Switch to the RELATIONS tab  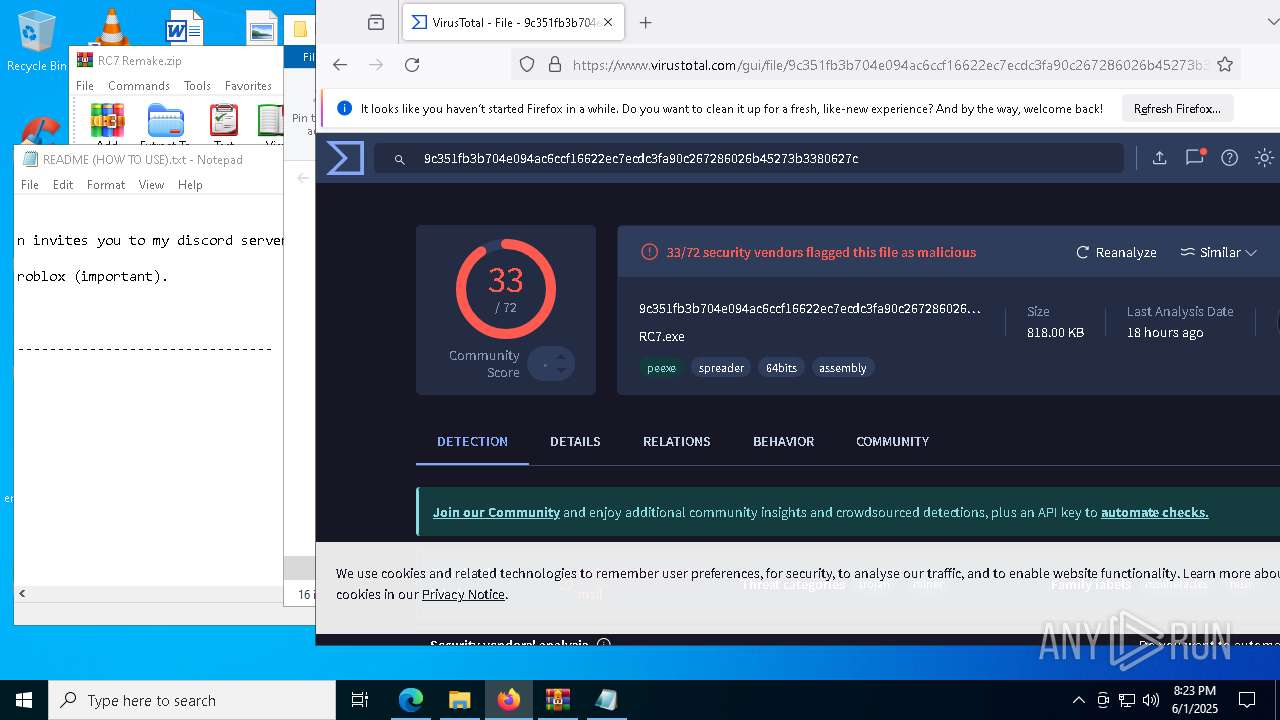[677, 441]
